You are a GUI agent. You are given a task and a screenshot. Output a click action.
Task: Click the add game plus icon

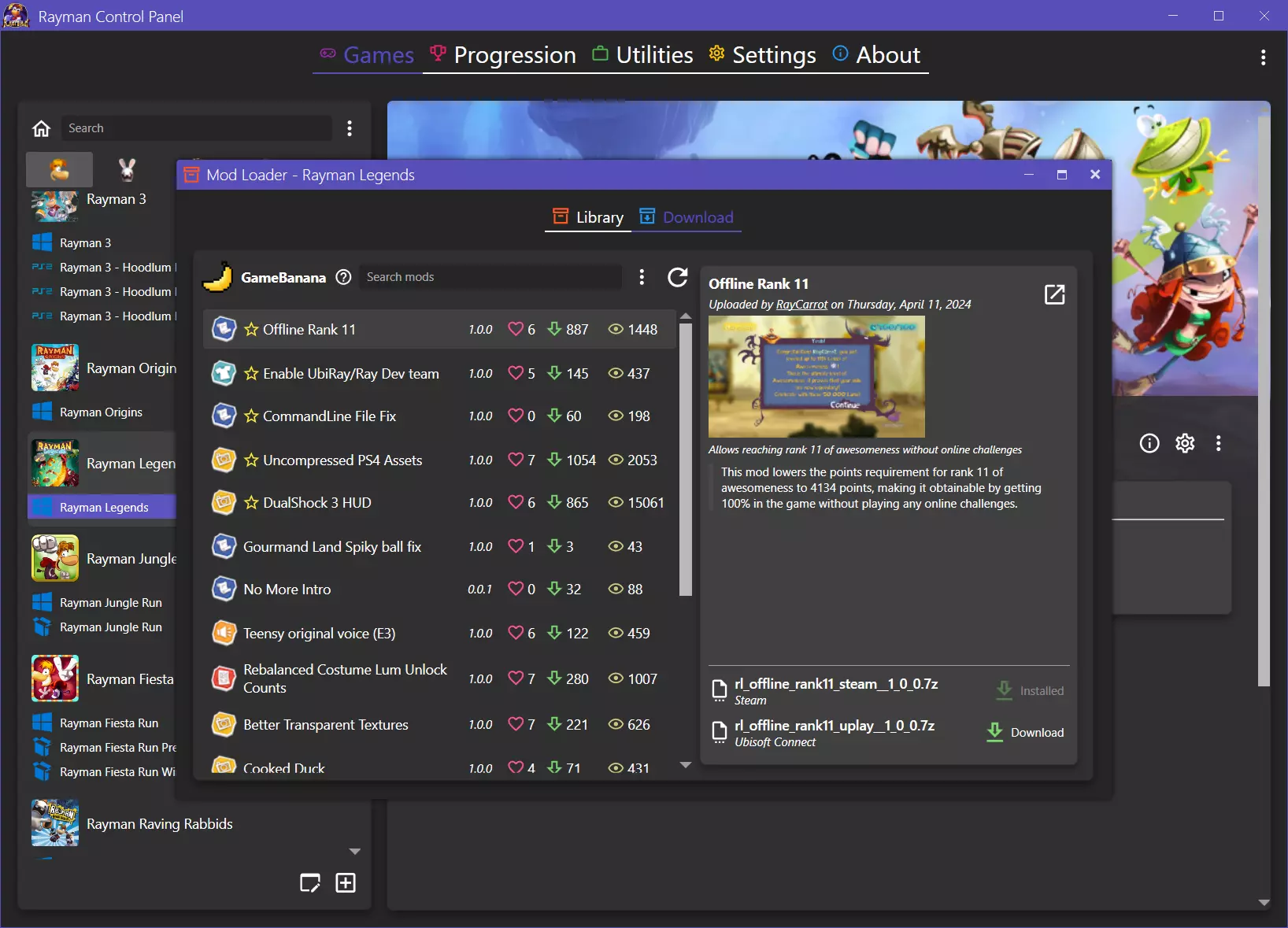pos(346,883)
